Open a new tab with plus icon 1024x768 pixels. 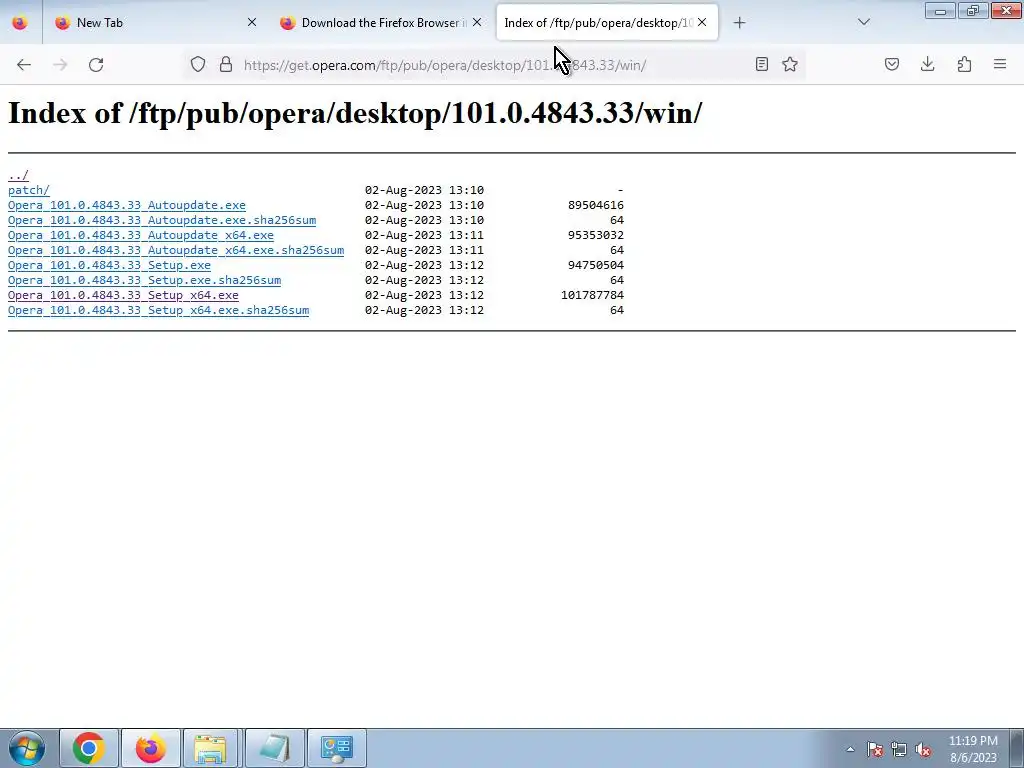click(x=739, y=23)
